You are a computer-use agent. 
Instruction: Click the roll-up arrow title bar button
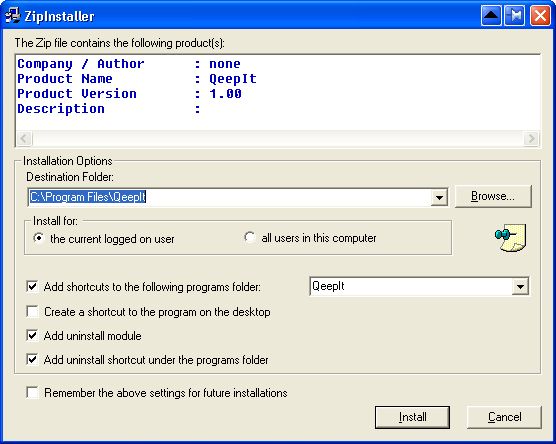point(491,16)
